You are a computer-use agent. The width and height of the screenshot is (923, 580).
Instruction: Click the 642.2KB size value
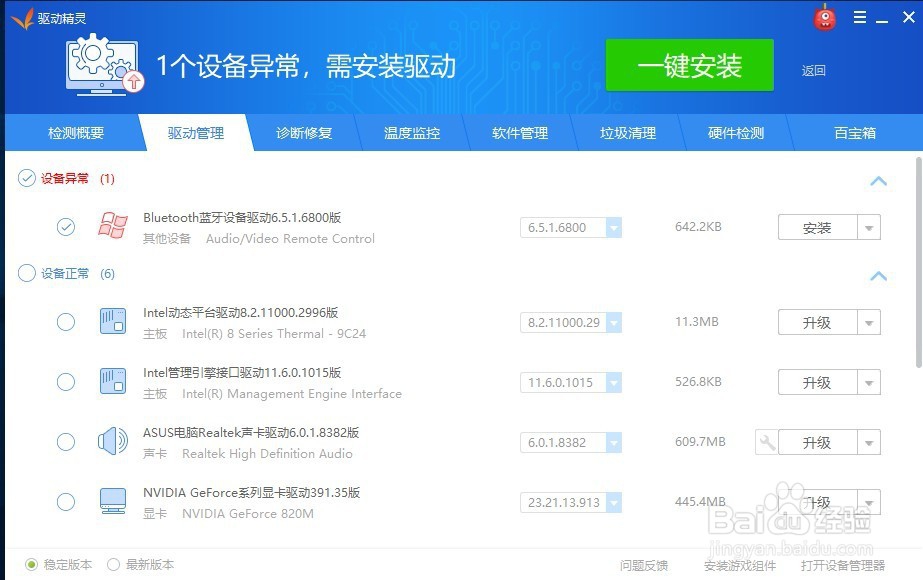[x=698, y=227]
